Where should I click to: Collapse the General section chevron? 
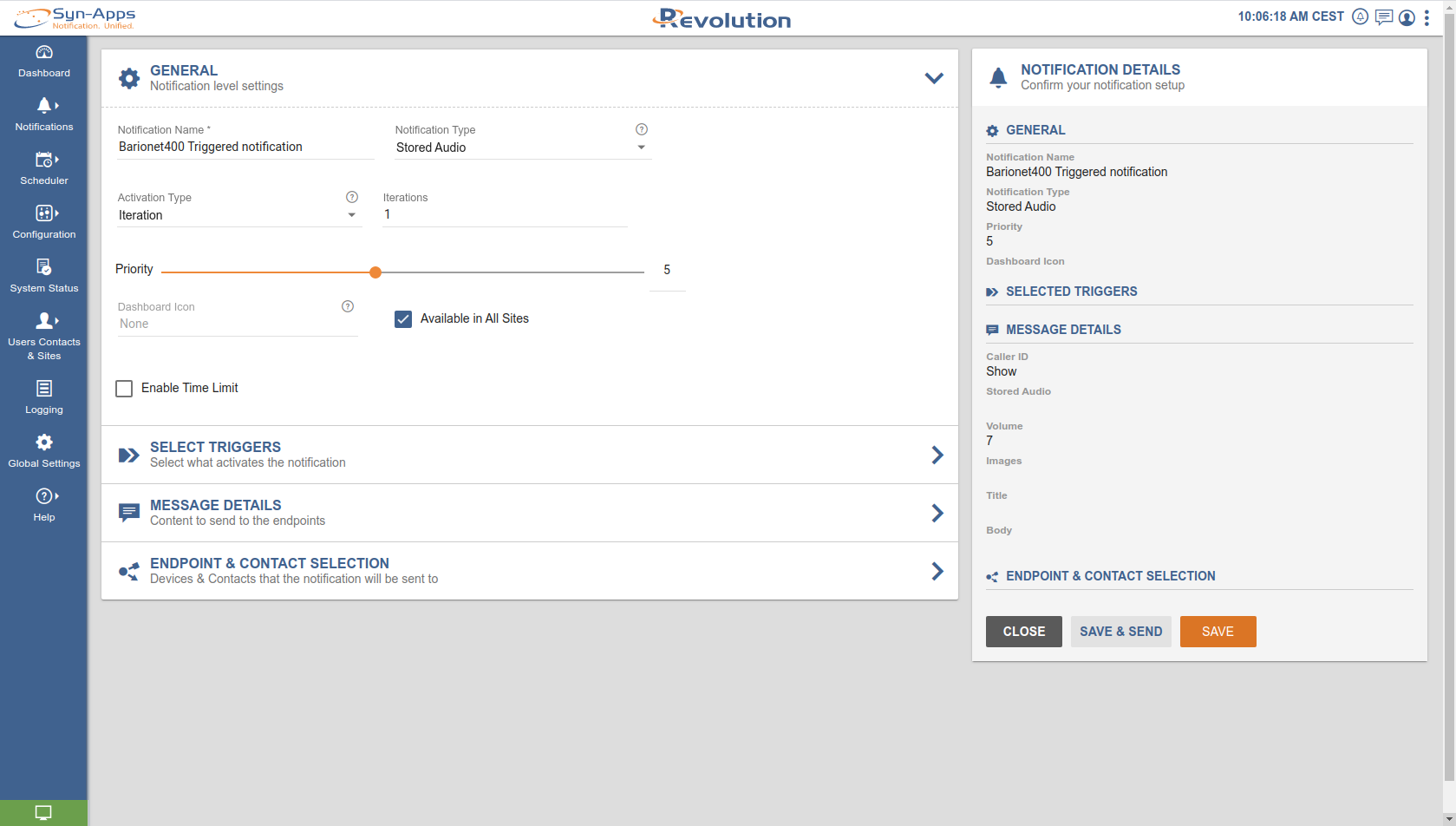tap(933, 78)
